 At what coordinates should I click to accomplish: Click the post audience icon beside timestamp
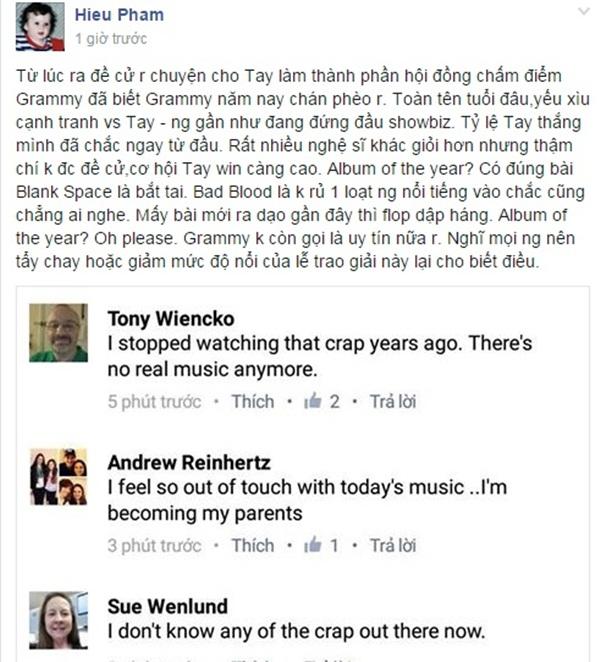pos(159,39)
